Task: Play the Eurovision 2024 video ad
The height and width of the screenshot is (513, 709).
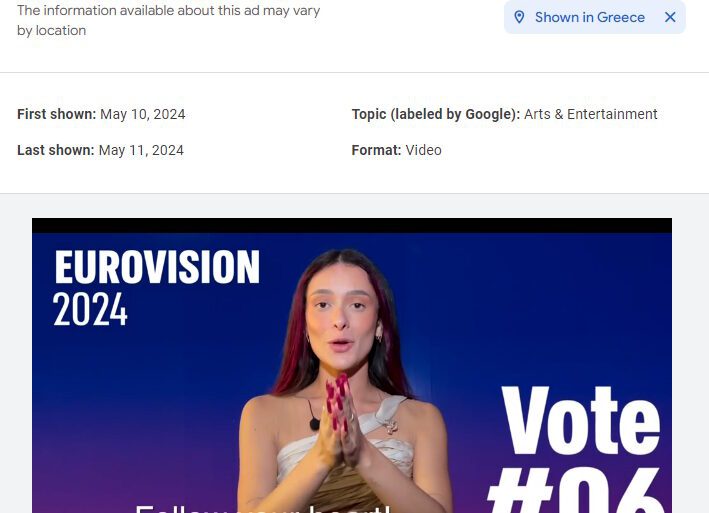Action: (352, 365)
